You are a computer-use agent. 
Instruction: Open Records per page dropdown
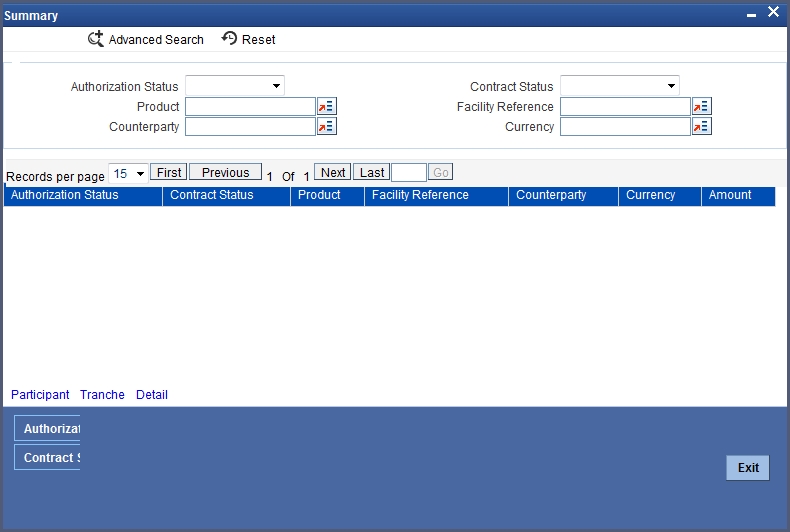(128, 174)
